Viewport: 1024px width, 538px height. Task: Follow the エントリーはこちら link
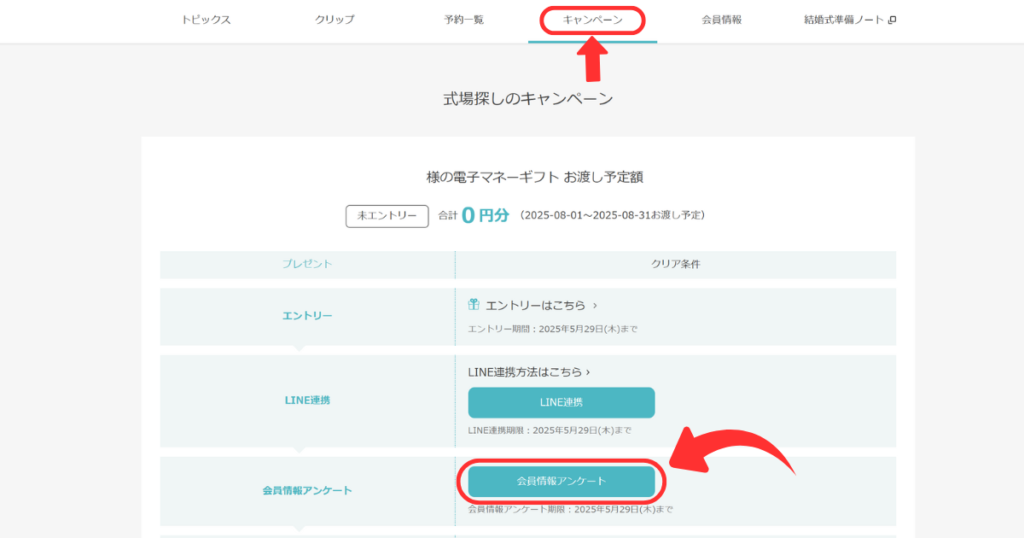(x=535, y=305)
